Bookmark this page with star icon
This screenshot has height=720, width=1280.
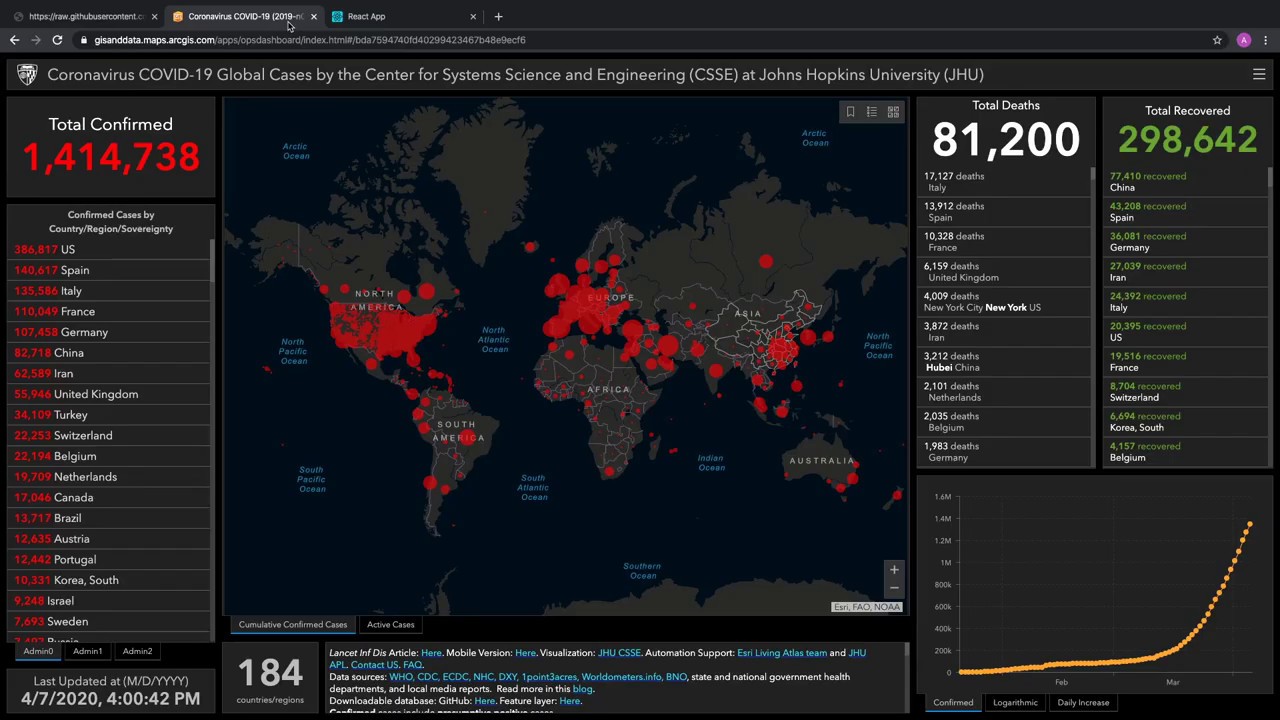pyautogui.click(x=1217, y=40)
